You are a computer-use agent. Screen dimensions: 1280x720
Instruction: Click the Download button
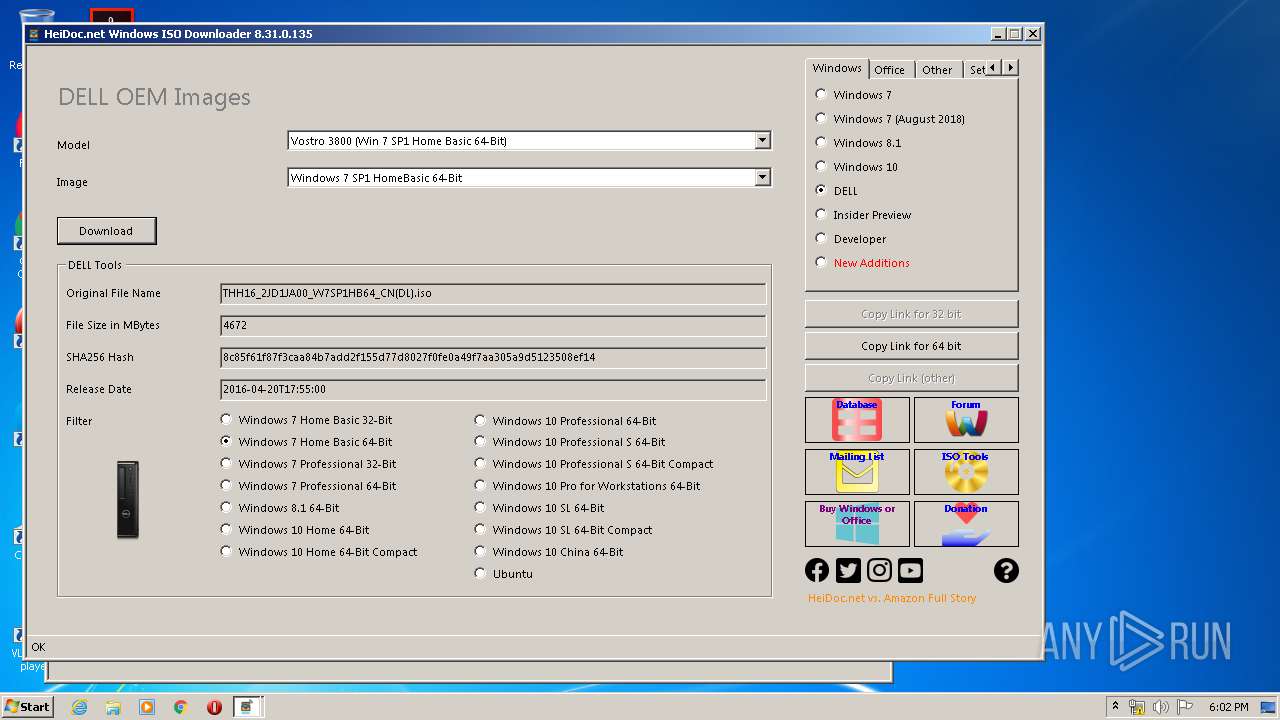[106, 231]
